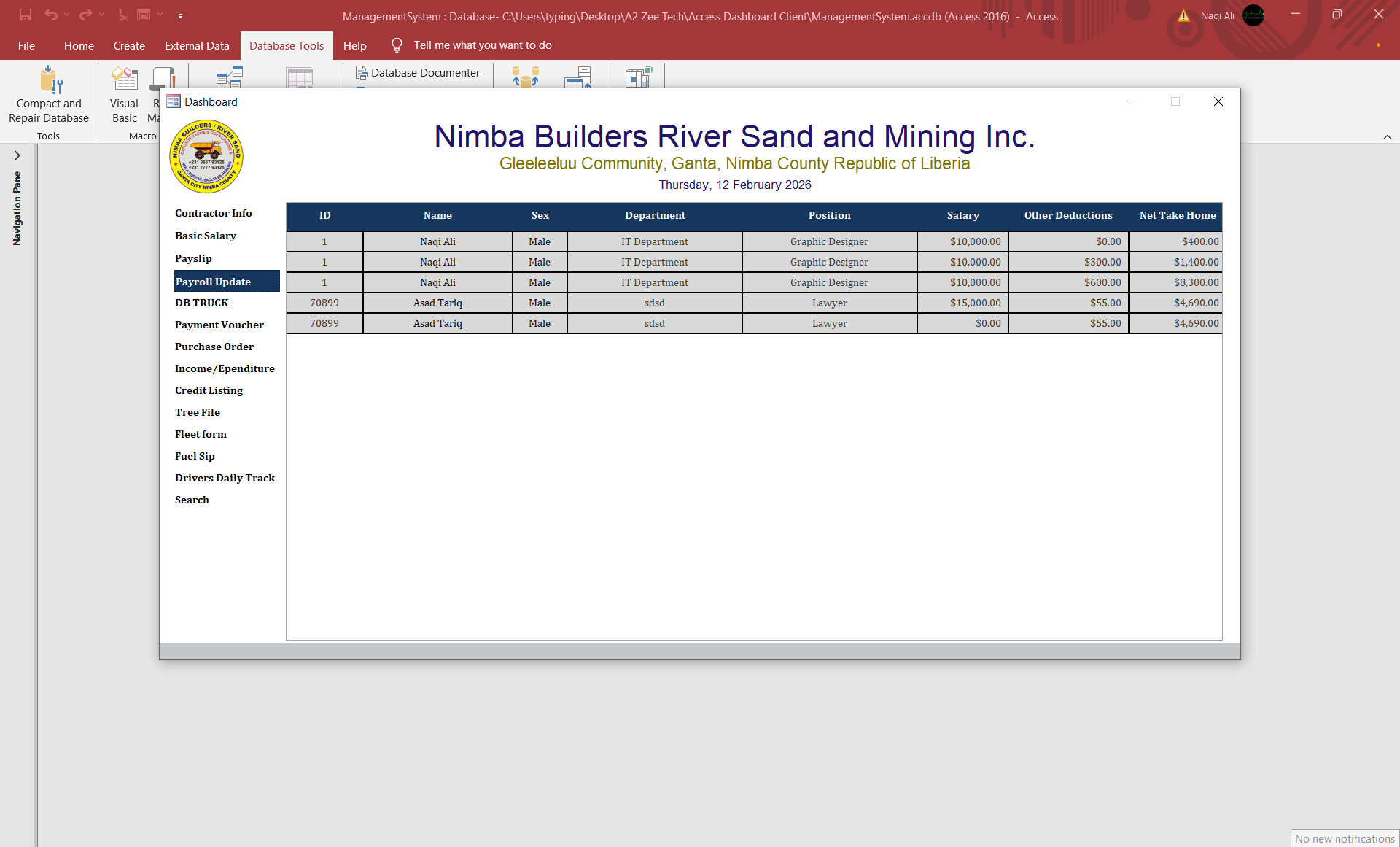The height and width of the screenshot is (847, 1400).
Task: Click the Naqi Ali profile avatar
Action: click(1253, 15)
